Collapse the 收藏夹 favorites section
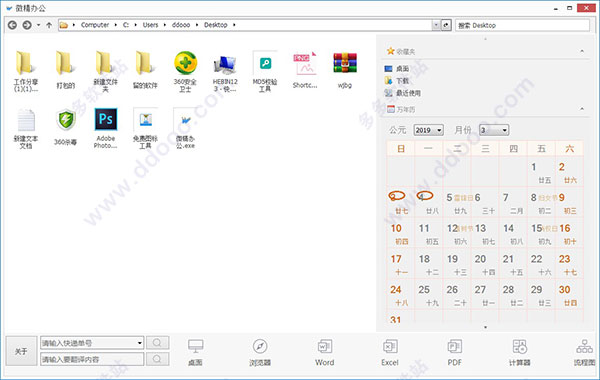The image size is (600, 380). (582, 51)
